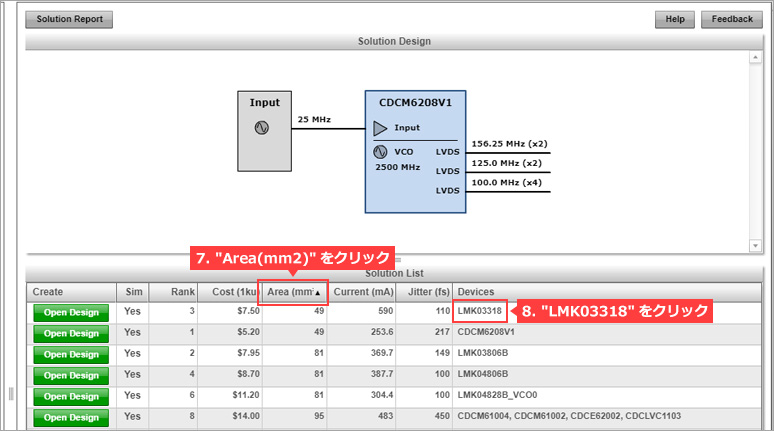Click the 25 MHz input frequency label
Viewport: 774px width, 431px height.
coord(314,119)
